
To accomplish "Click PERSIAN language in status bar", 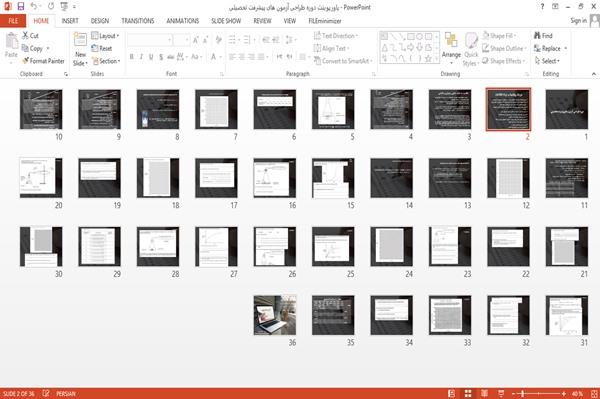I will point(66,393).
